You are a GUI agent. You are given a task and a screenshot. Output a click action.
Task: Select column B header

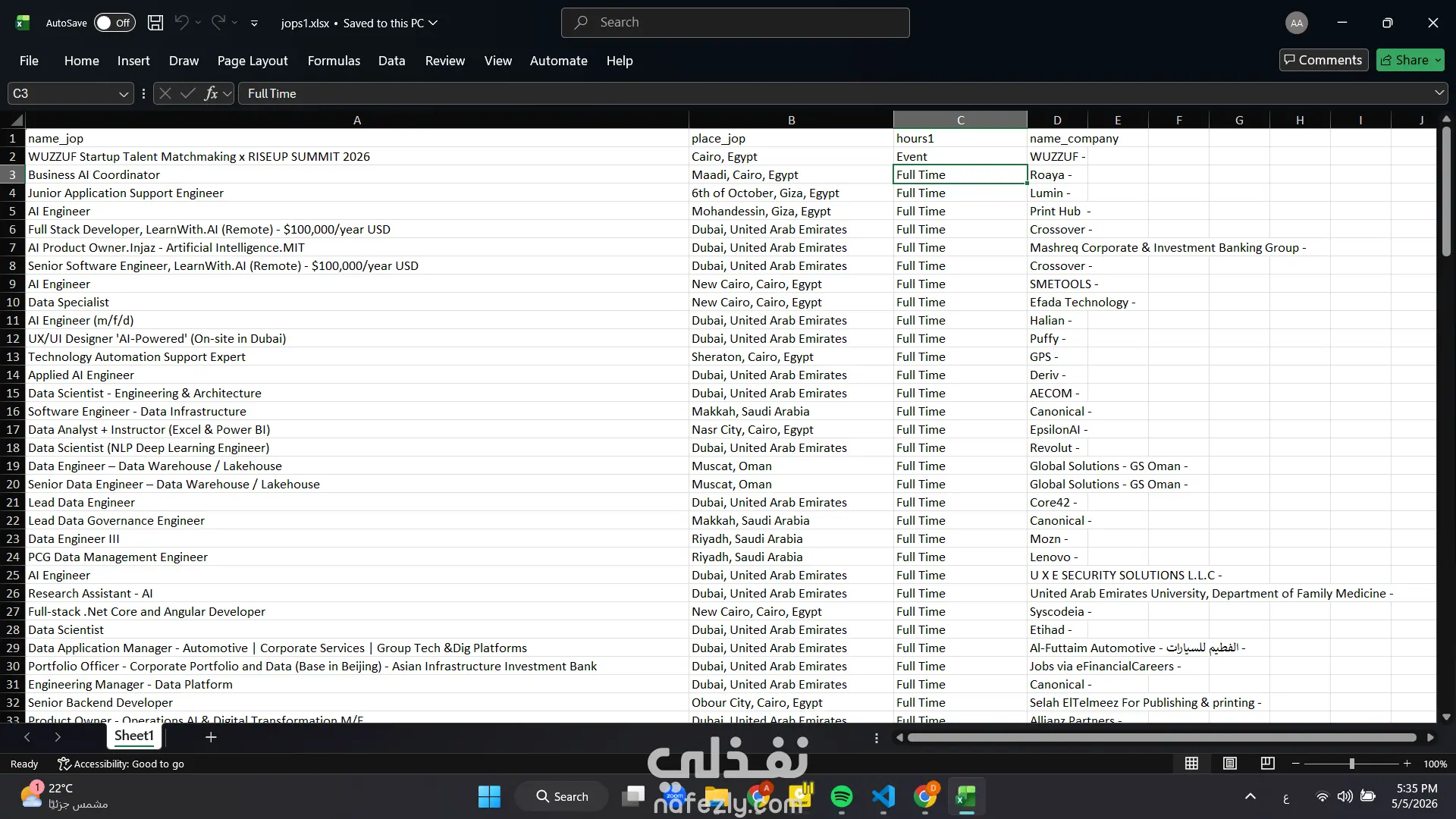coord(791,120)
